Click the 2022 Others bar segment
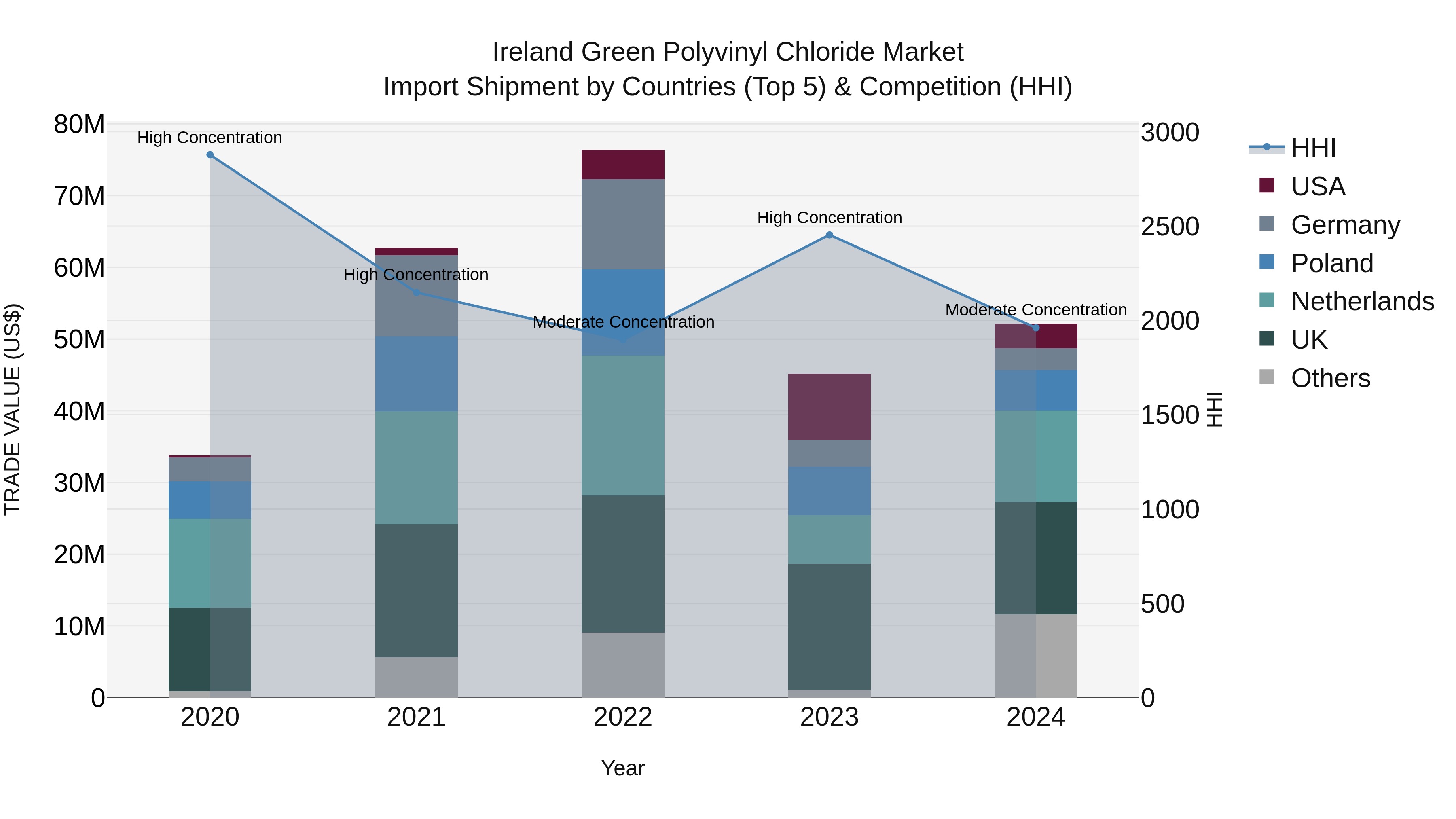 [x=623, y=665]
